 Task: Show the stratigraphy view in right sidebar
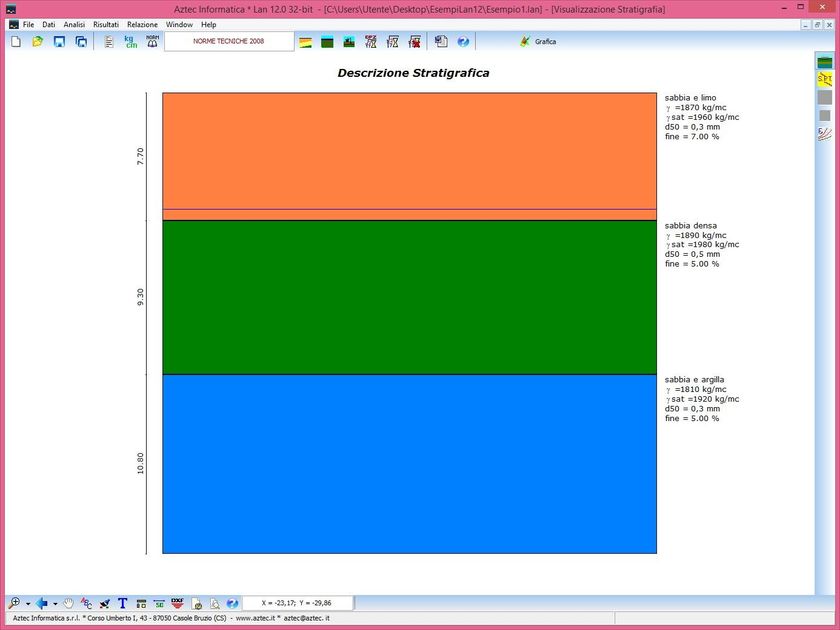pos(825,61)
